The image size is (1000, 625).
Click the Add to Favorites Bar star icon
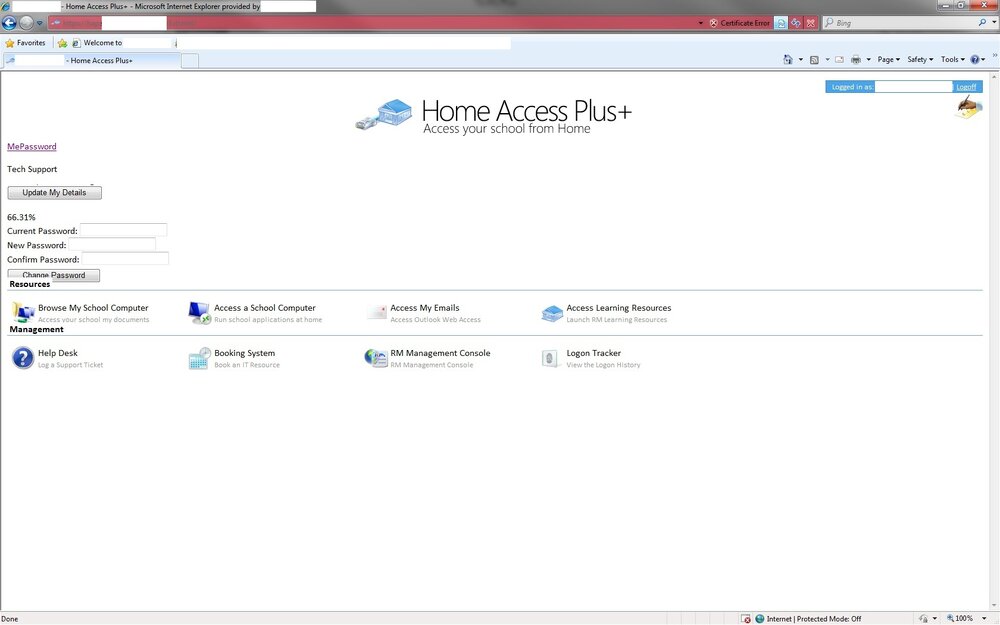(x=62, y=43)
